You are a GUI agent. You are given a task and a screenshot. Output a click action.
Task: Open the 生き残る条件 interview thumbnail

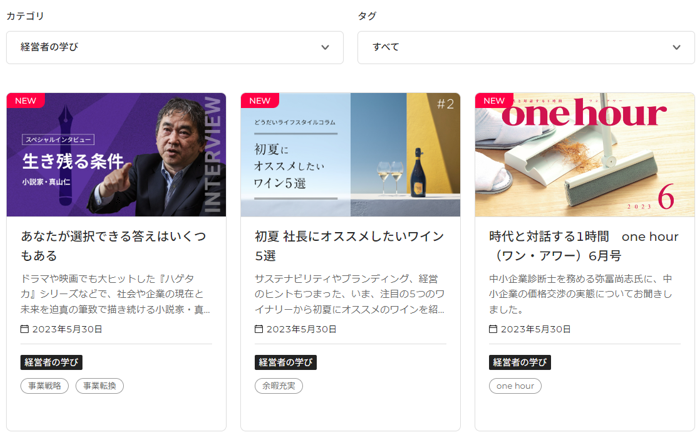[x=116, y=154]
